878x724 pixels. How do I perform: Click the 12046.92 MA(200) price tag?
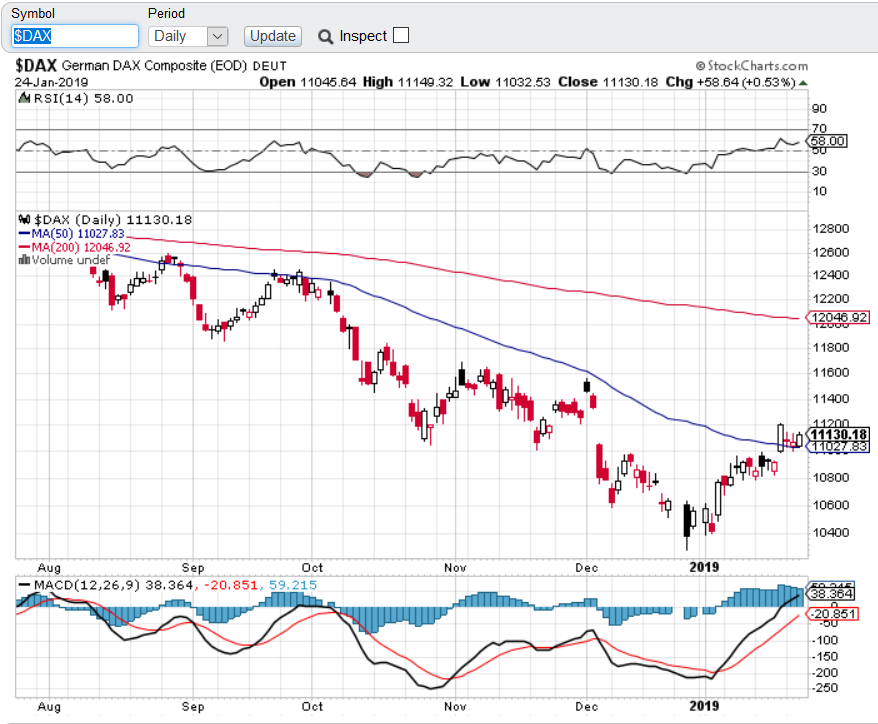click(x=838, y=318)
